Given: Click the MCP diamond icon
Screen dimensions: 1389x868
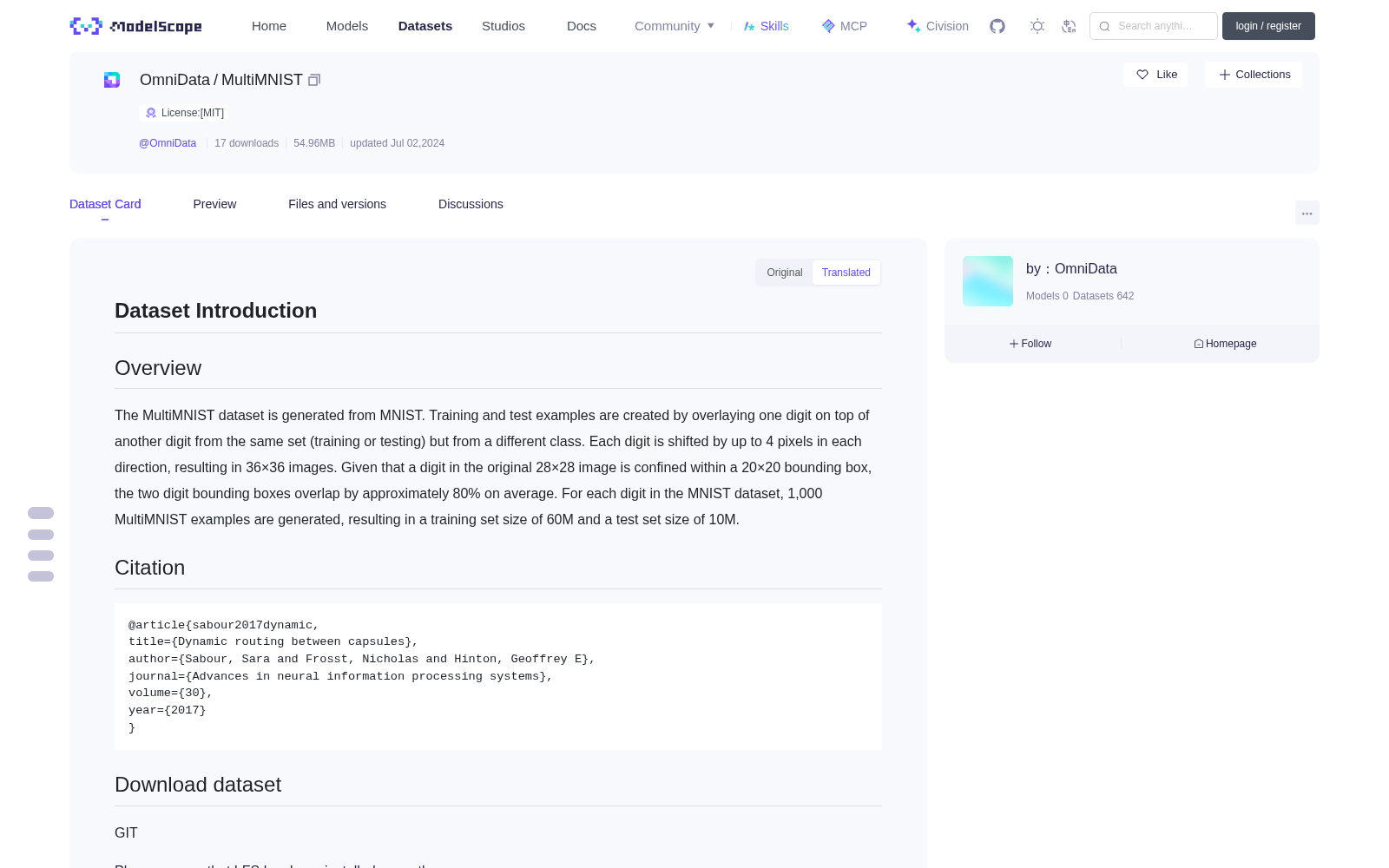Looking at the screenshot, I should [828, 26].
